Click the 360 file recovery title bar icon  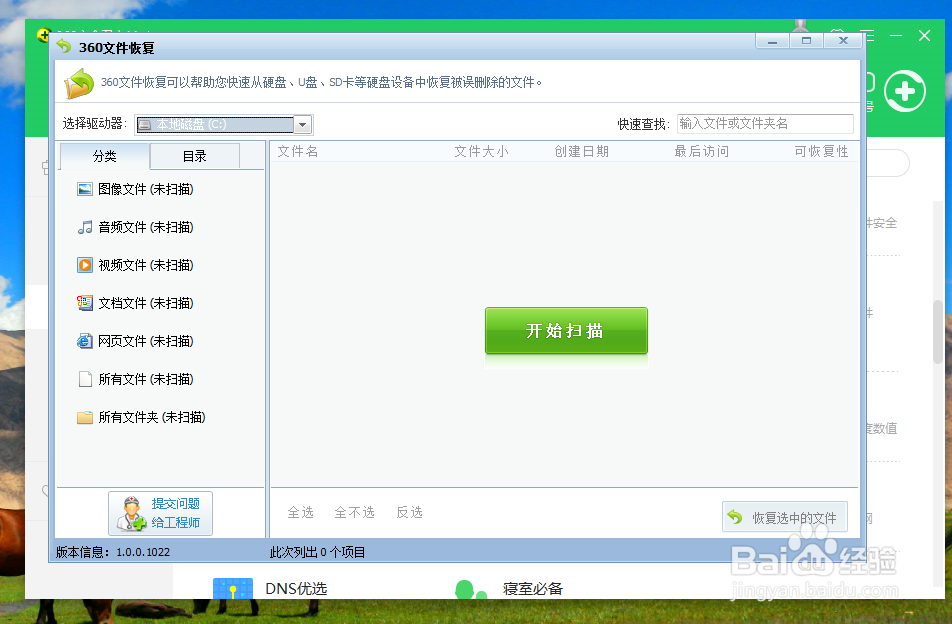pyautogui.click(x=64, y=46)
